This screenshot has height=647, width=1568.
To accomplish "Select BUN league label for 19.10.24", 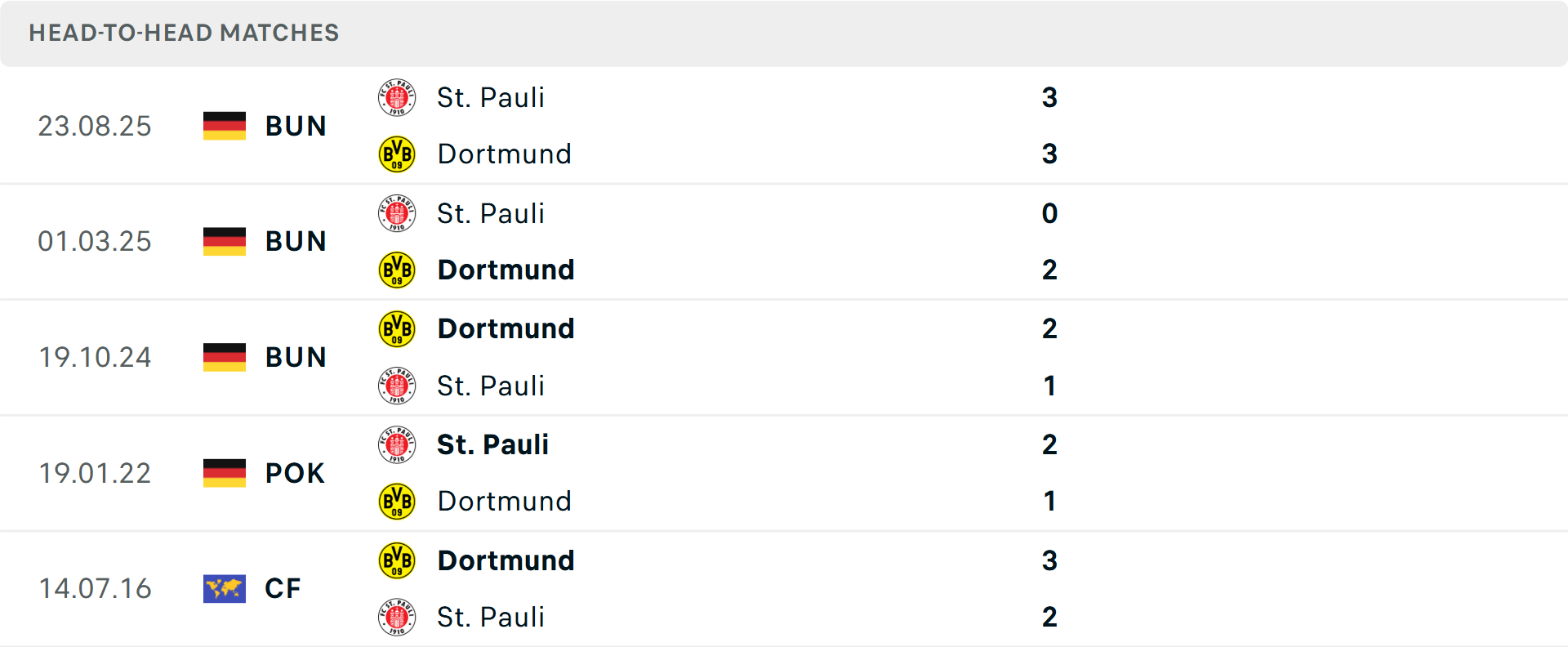I will tap(296, 358).
